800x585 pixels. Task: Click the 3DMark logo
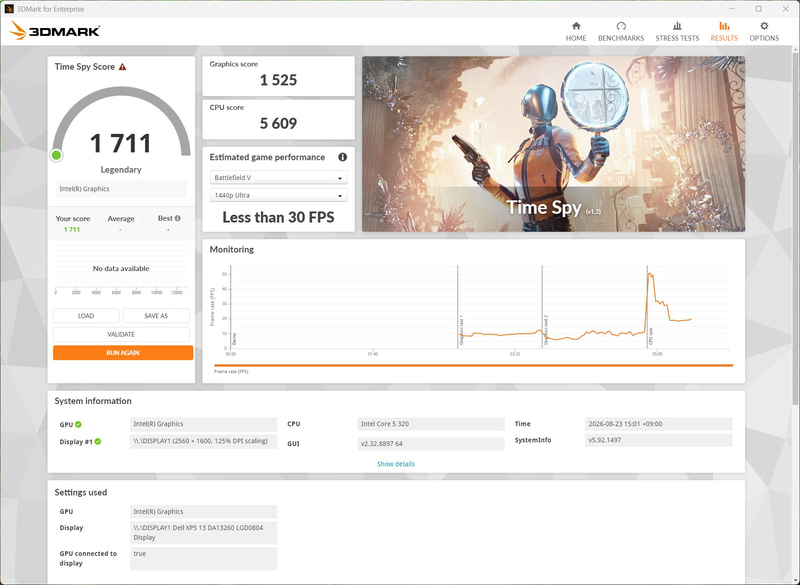coord(55,31)
